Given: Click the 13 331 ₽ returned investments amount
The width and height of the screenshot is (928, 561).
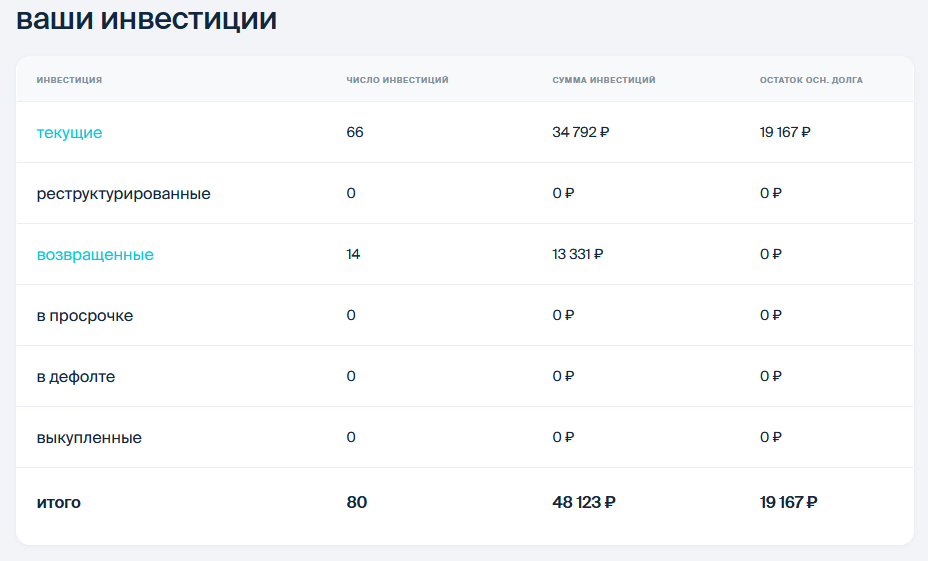Looking at the screenshot, I should tap(578, 255).
